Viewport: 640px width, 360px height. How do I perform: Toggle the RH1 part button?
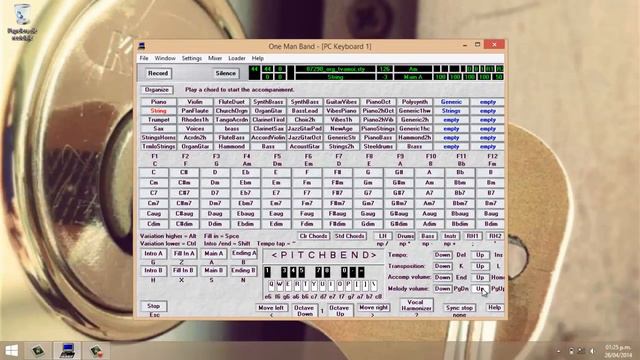pos(473,236)
